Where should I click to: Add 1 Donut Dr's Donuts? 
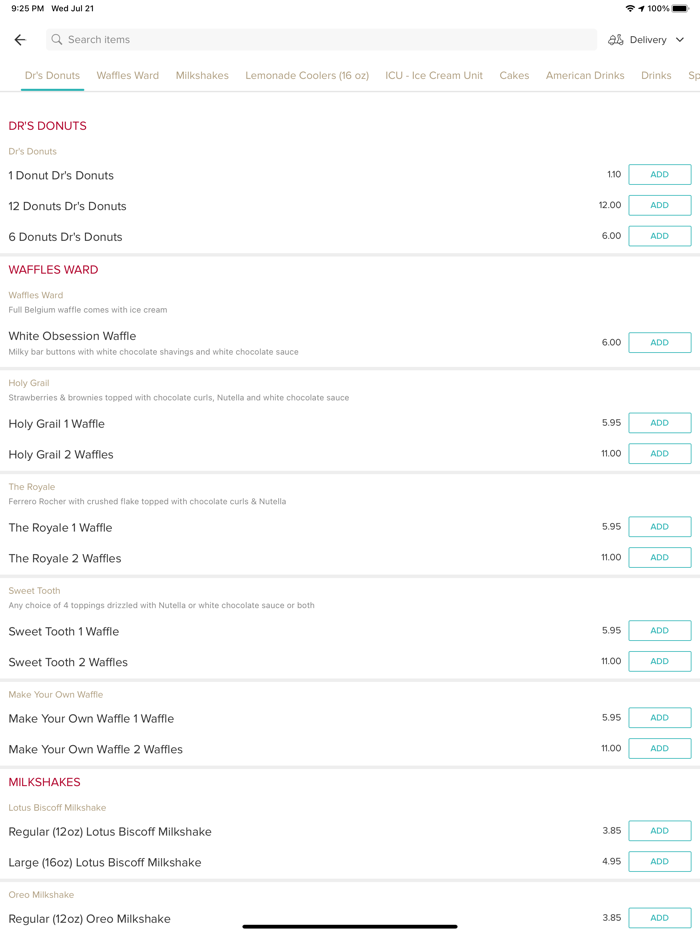[x=659, y=175]
